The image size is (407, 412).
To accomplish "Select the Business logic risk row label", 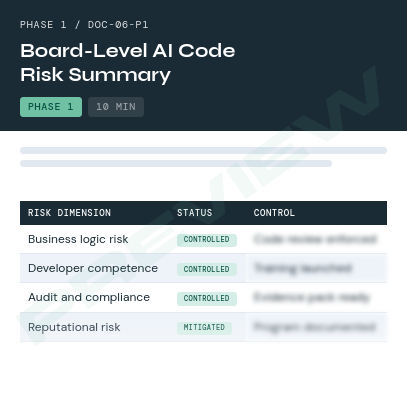I will point(78,239).
